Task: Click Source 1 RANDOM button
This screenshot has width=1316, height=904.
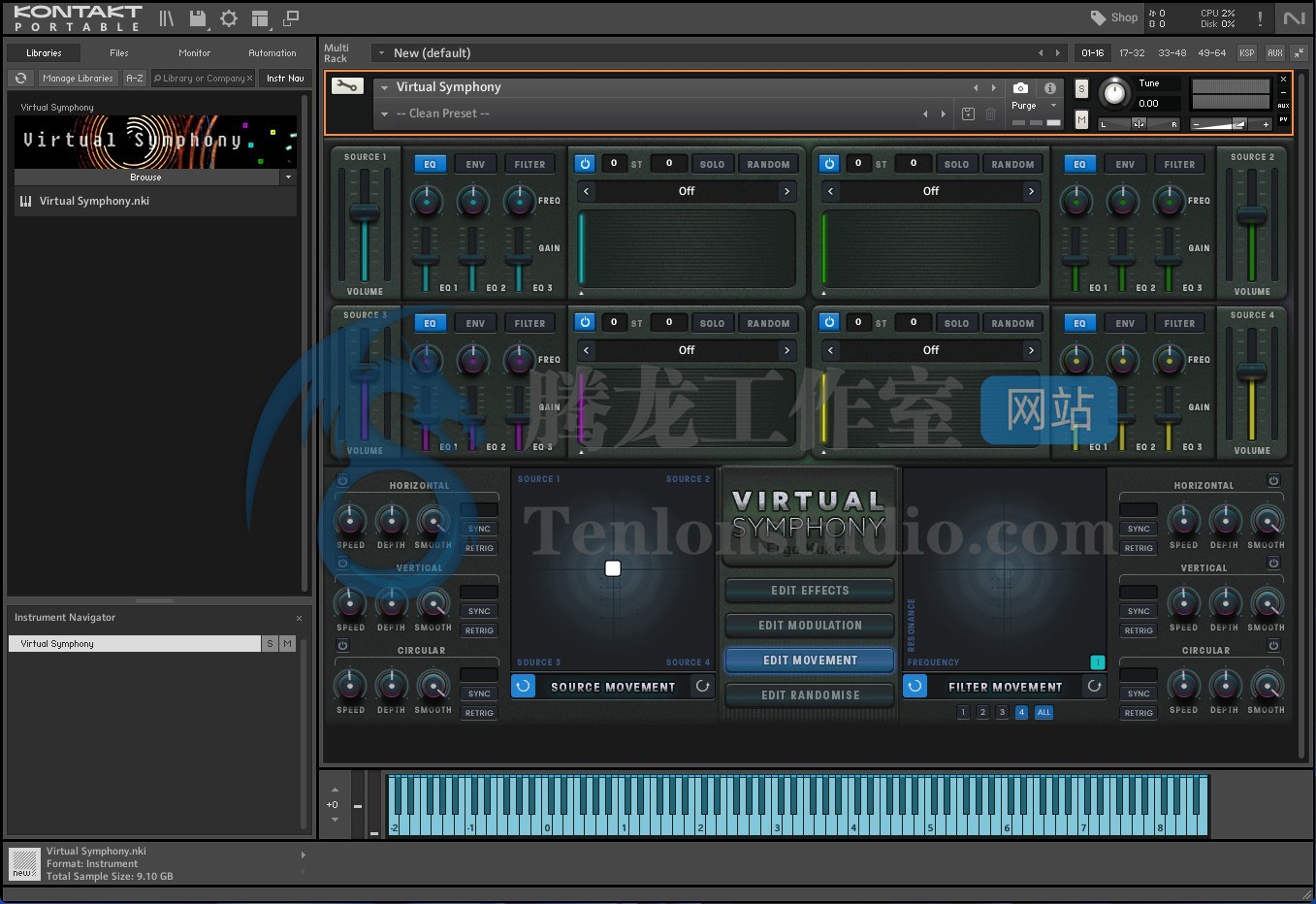Action: (768, 164)
